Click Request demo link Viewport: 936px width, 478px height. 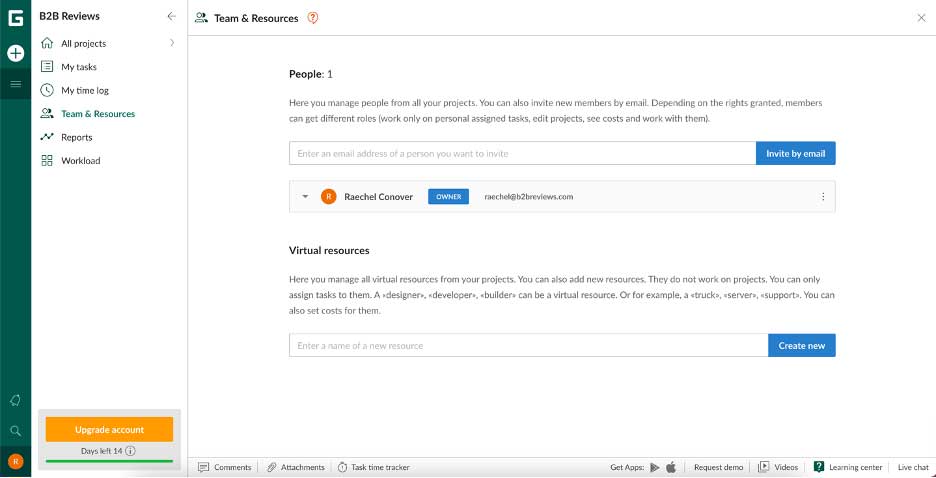[718, 467]
